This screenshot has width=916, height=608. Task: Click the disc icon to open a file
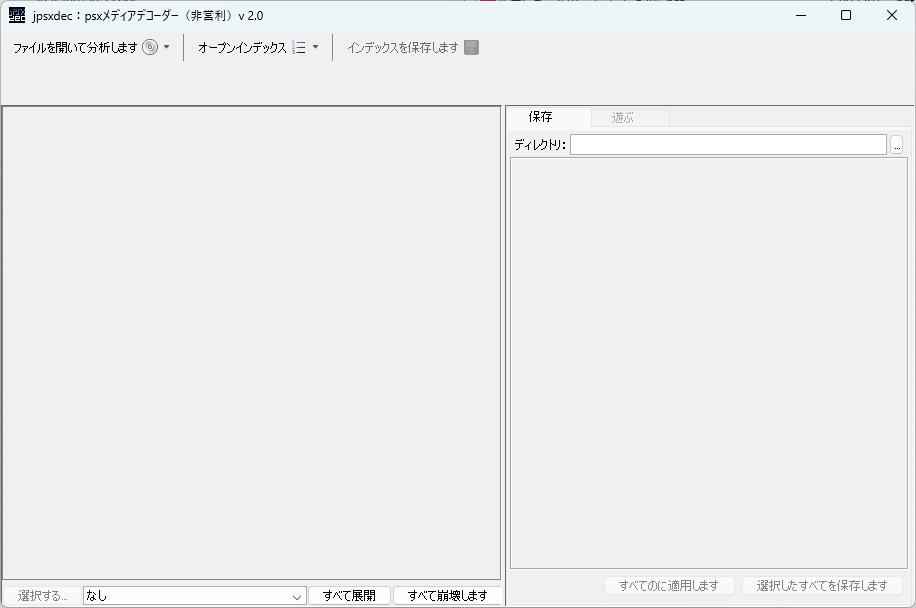150,47
